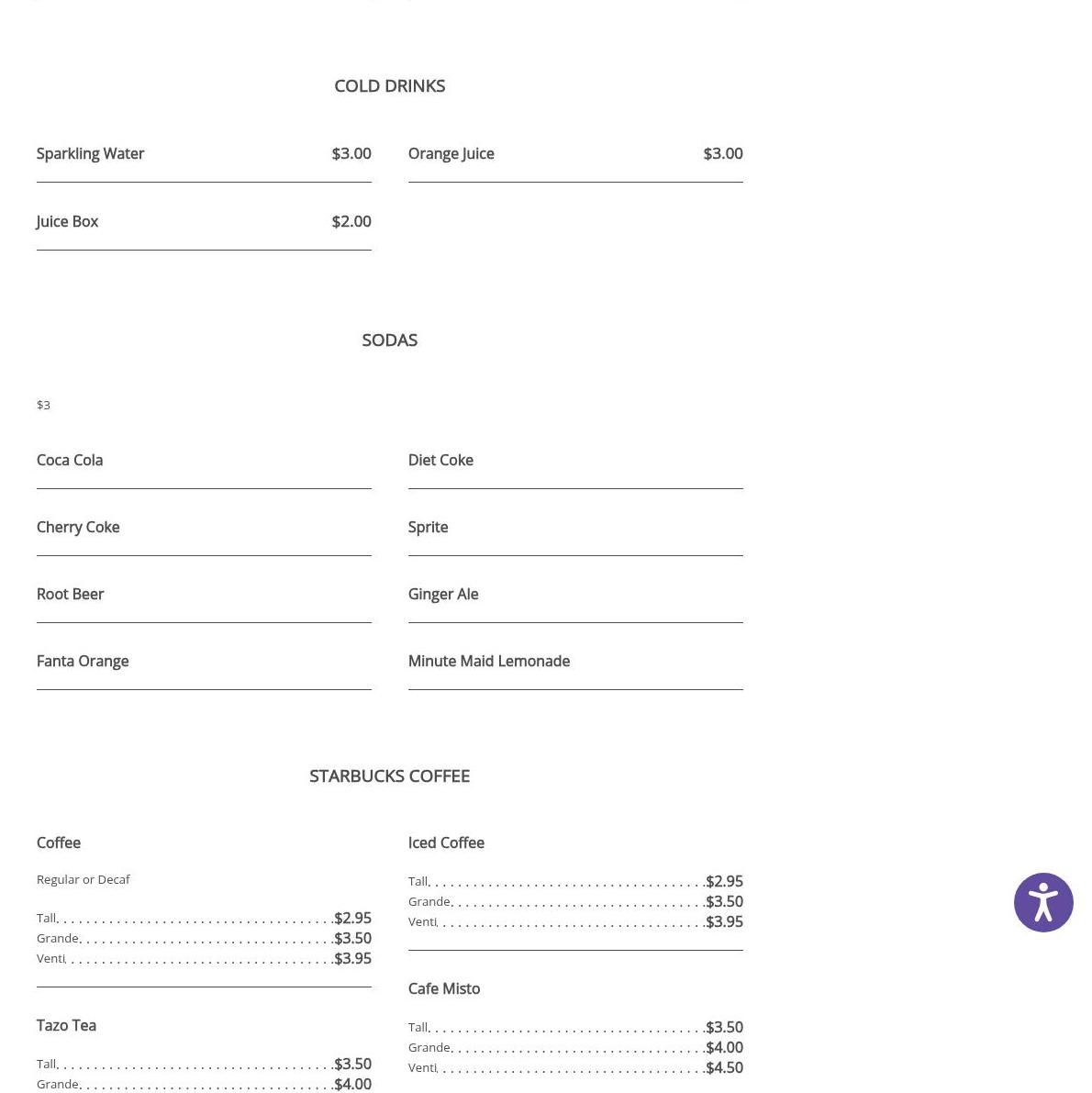1092x1093 pixels.
Task: Click the Fanta Orange item
Action: click(83, 661)
